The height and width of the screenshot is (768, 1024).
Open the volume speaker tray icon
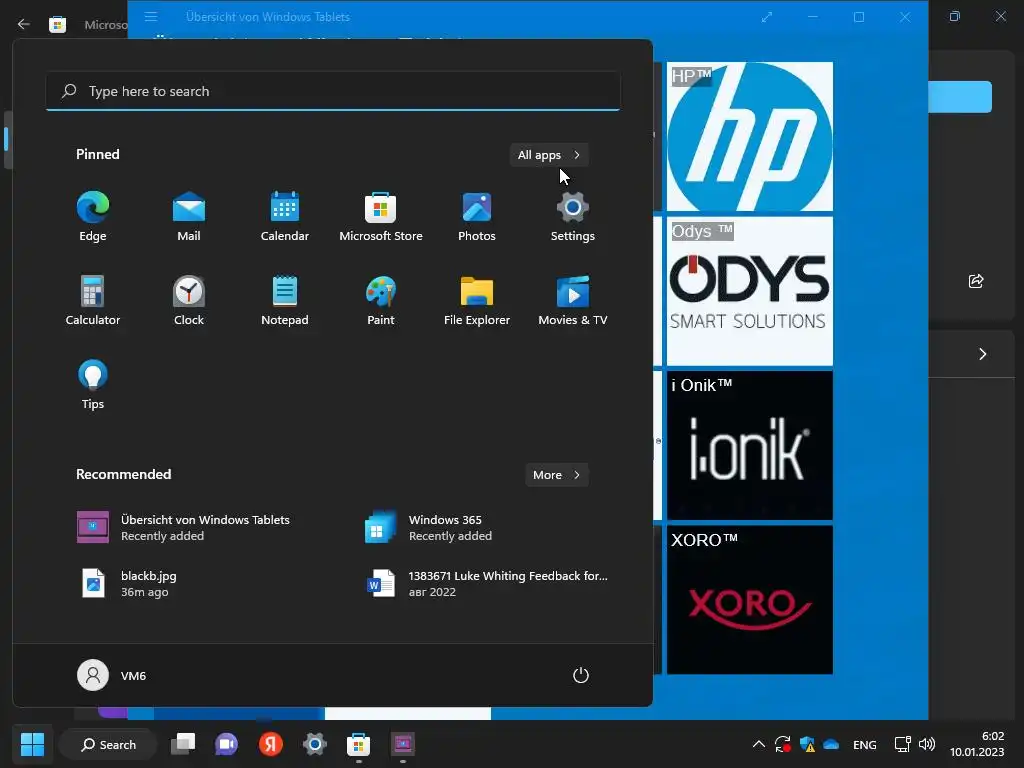pyautogui.click(x=927, y=744)
